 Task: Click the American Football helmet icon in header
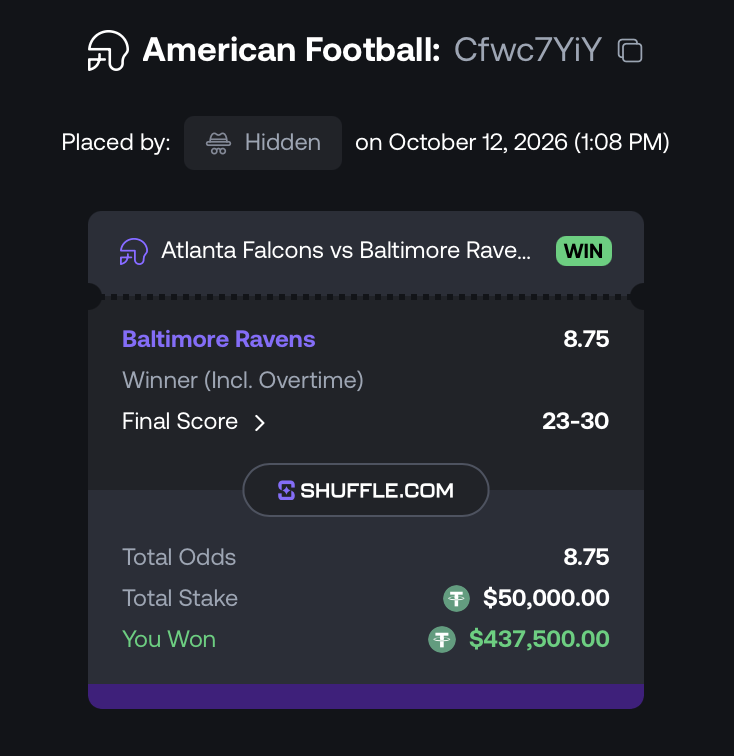[108, 51]
